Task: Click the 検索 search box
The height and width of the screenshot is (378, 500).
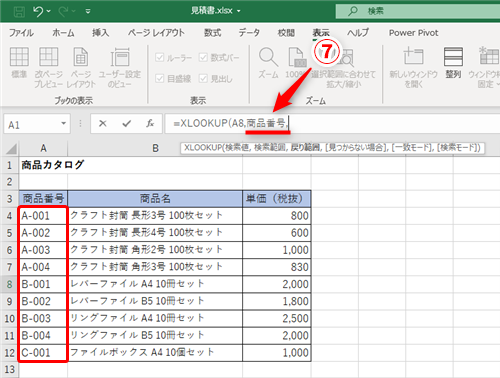Action: point(418,11)
